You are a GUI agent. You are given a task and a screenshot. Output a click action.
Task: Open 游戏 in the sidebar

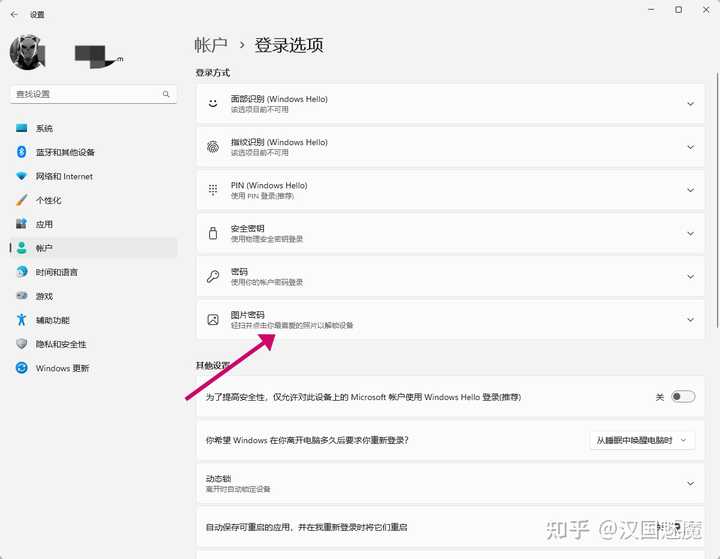tap(93, 296)
